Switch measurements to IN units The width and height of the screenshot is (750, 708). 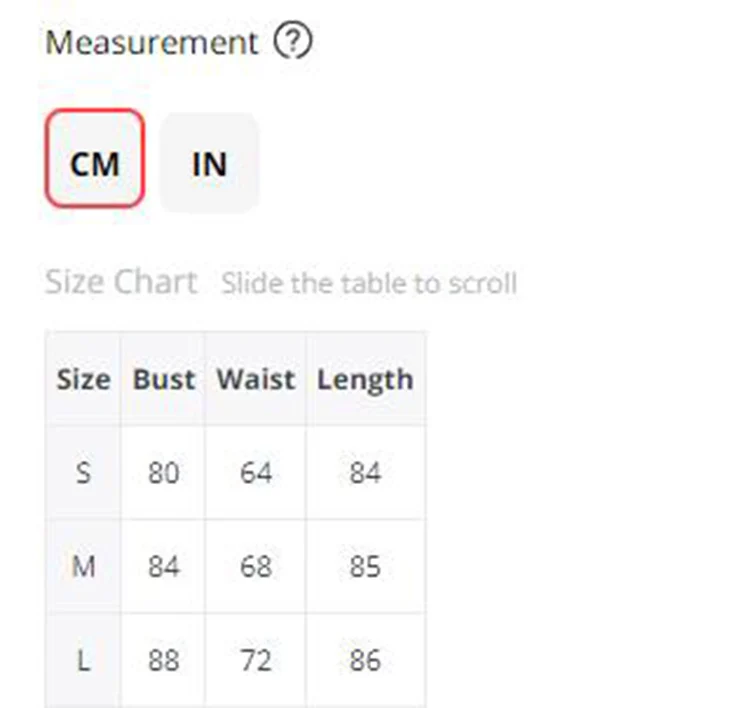click(209, 162)
